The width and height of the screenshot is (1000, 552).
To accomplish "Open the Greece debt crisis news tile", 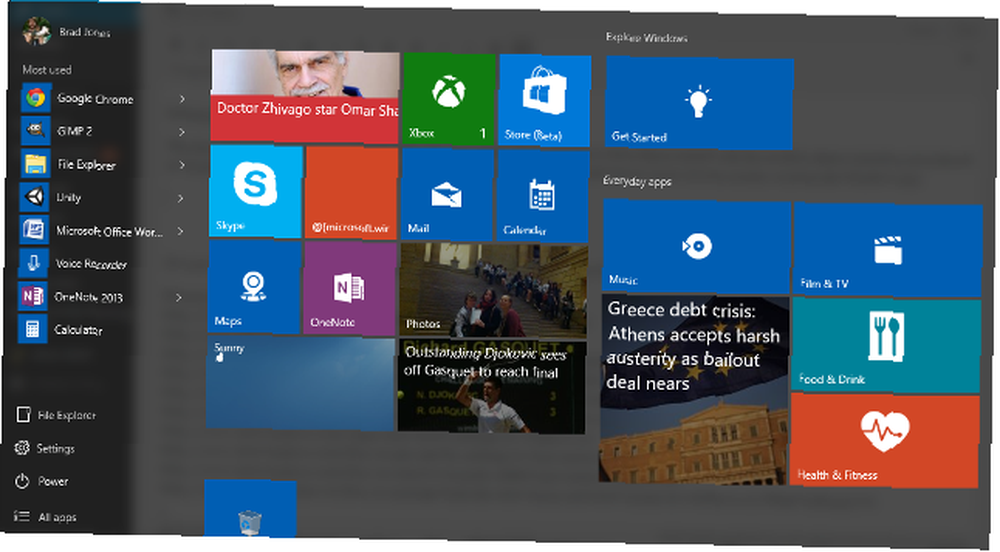I will 694,389.
